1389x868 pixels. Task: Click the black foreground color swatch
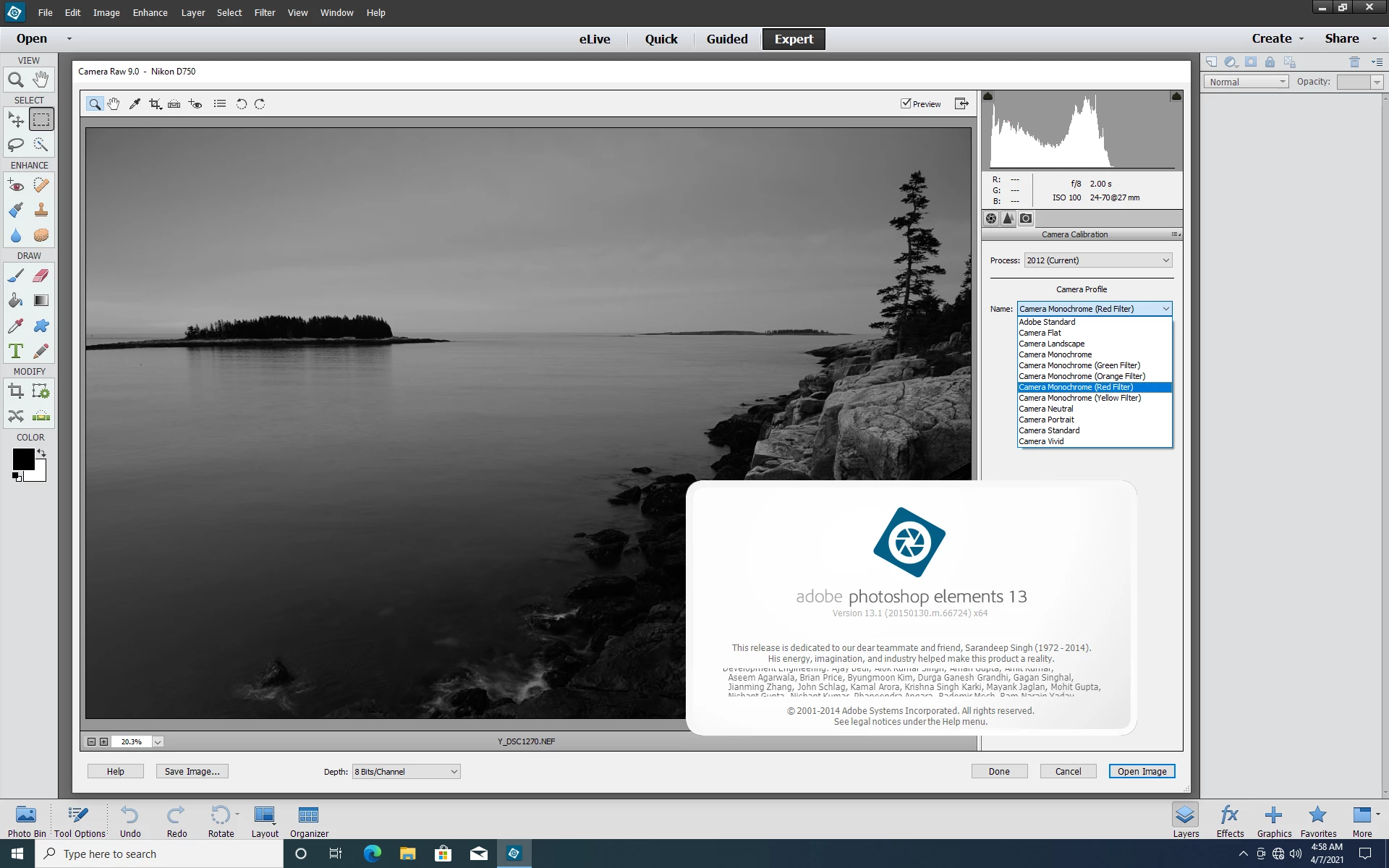tap(22, 459)
